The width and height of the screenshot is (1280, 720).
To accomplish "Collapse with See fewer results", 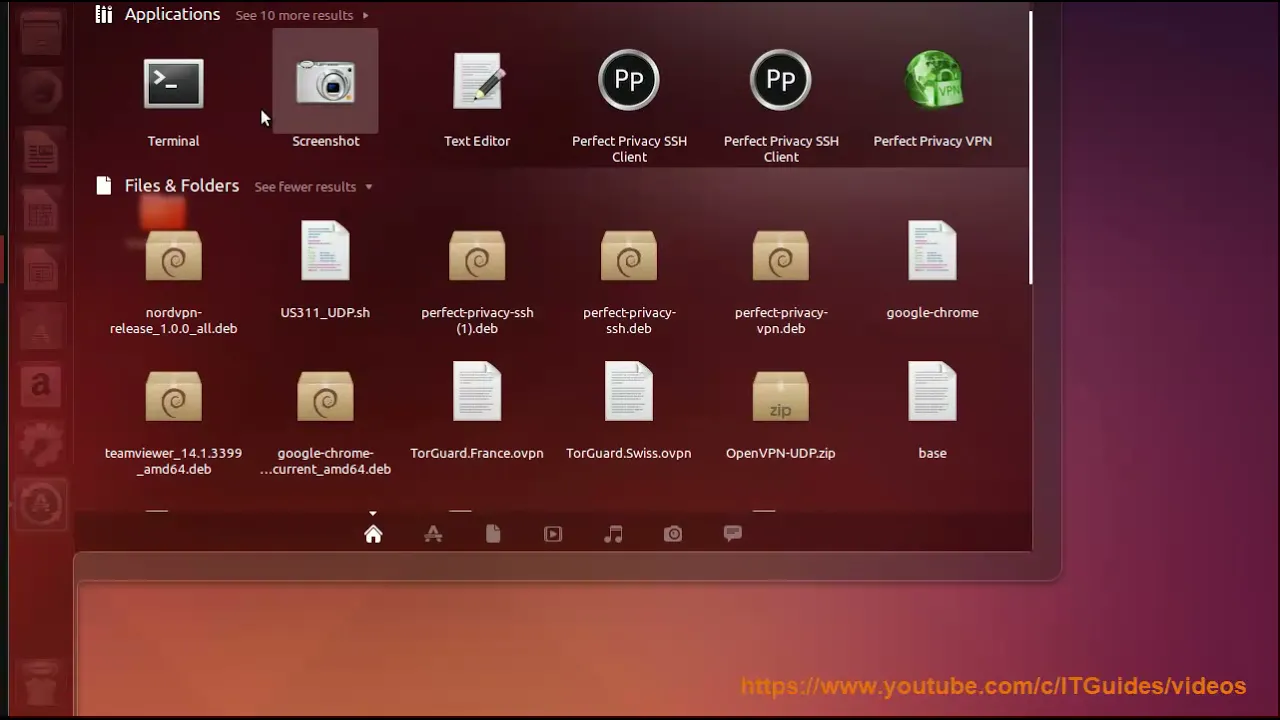I will click(313, 187).
